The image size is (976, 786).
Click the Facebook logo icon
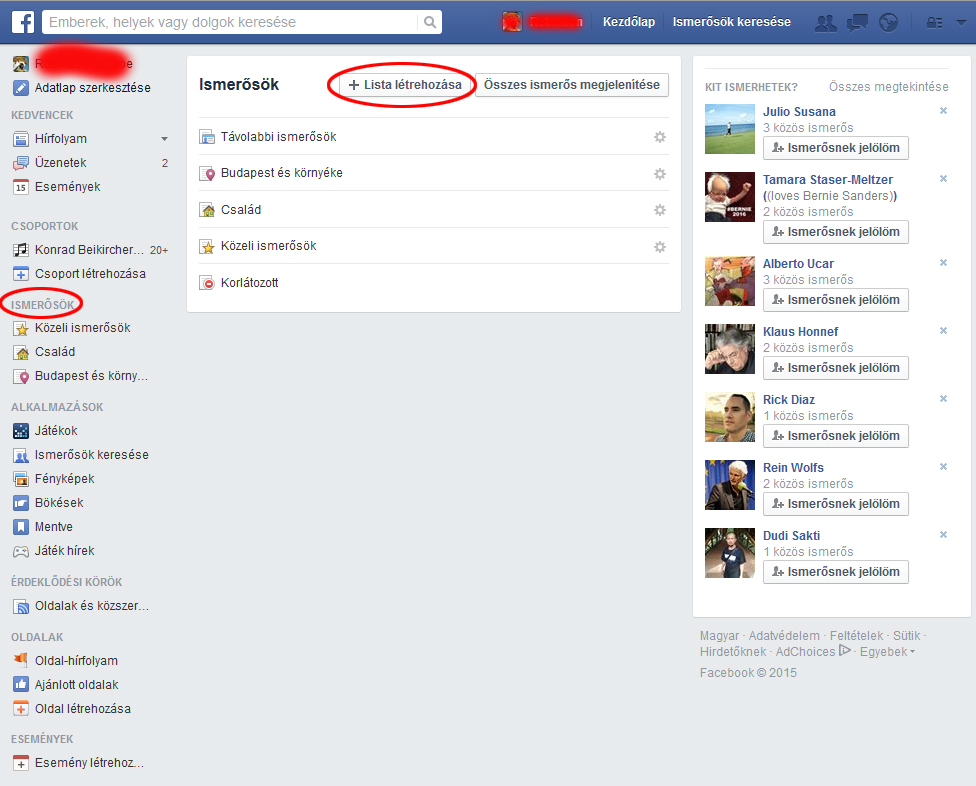(23, 22)
